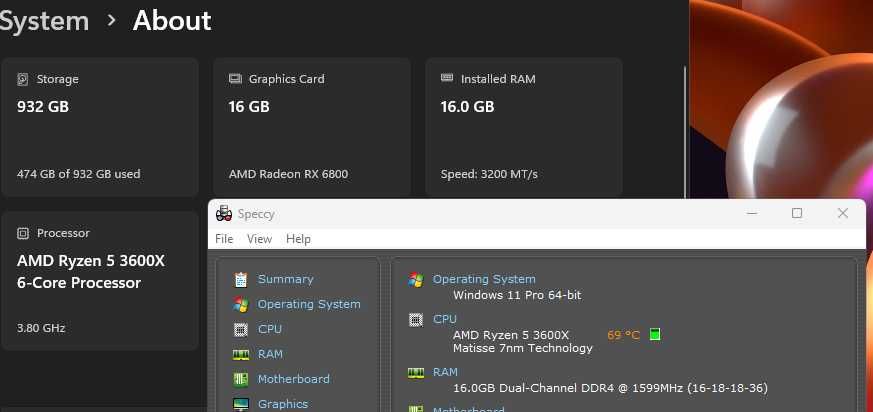Click the Graphics monitor icon in Speccy sidebar

[x=241, y=404]
